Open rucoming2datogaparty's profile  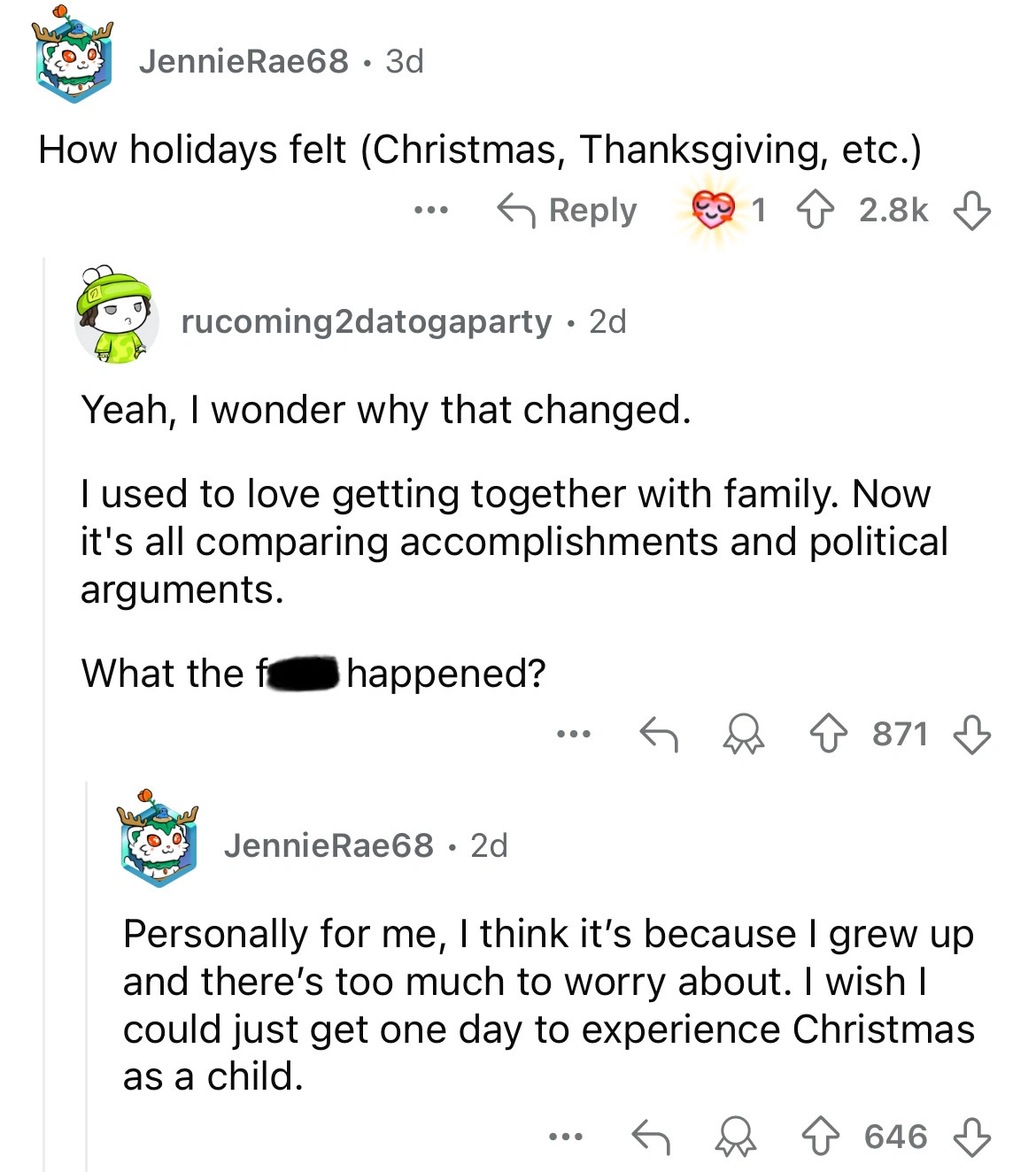coord(366,321)
